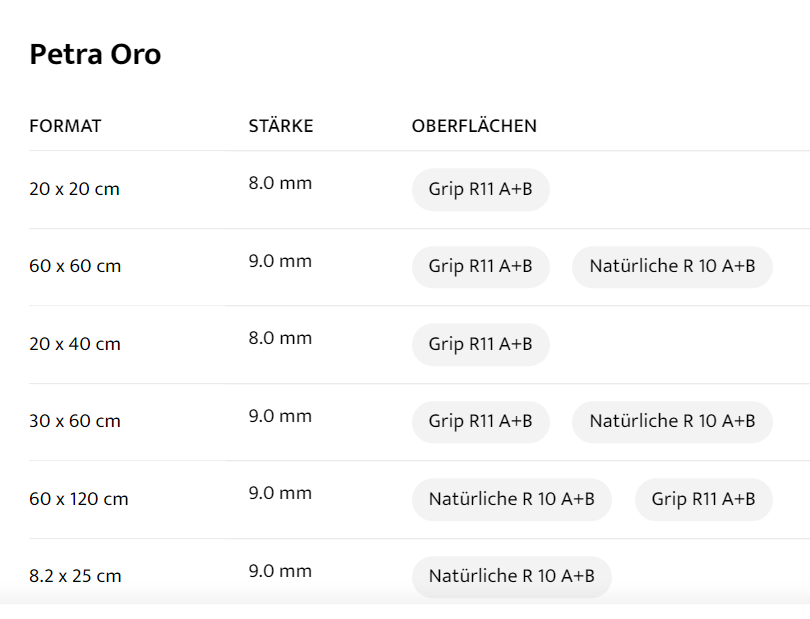Click the 30 x 60 cm format cell
Viewport: 810px width, 619px height.
pos(74,421)
